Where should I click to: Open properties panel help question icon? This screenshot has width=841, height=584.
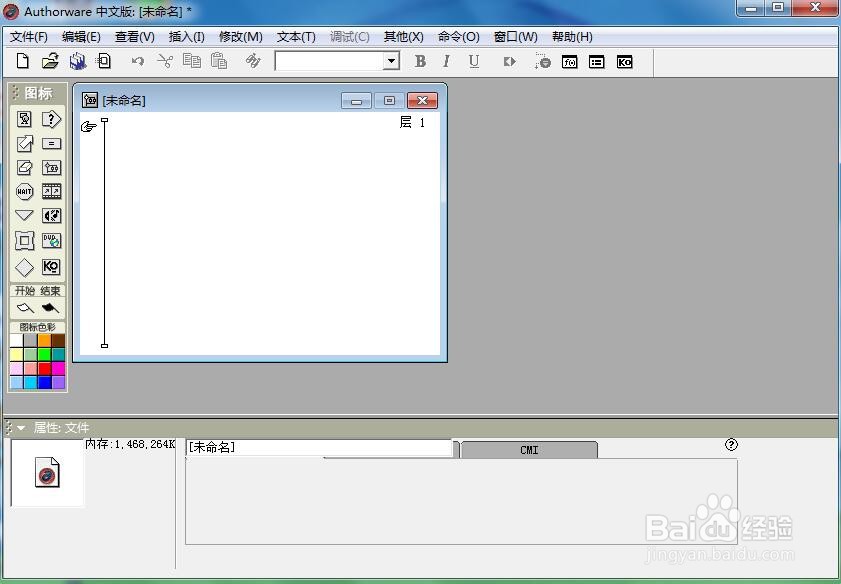731,445
